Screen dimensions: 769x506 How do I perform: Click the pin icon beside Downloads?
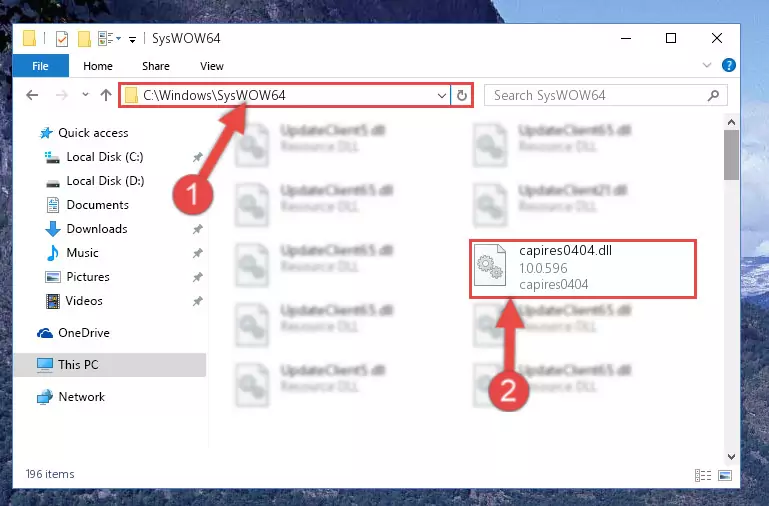point(197,229)
